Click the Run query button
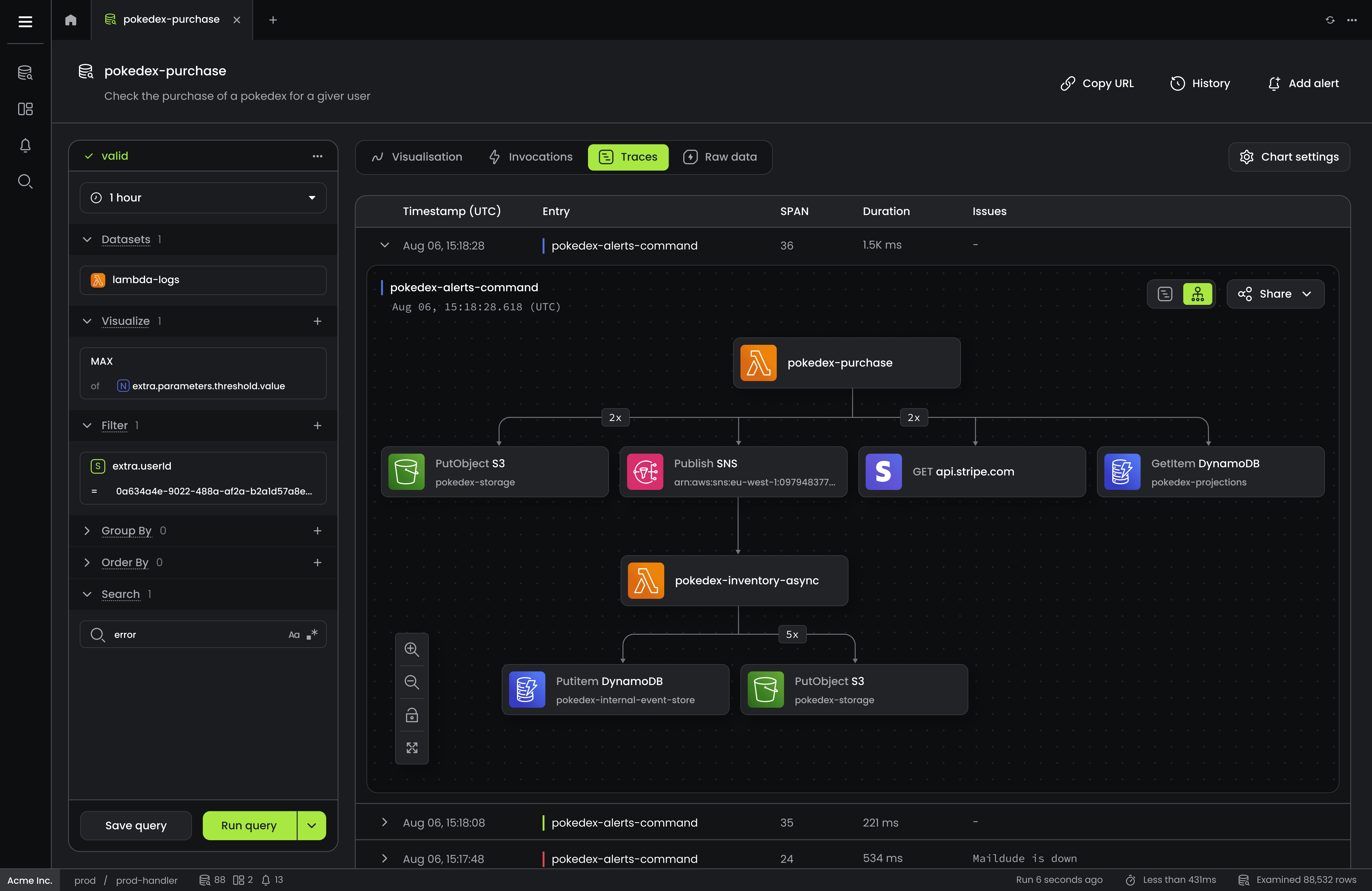The width and height of the screenshot is (1372, 891). 249,825
